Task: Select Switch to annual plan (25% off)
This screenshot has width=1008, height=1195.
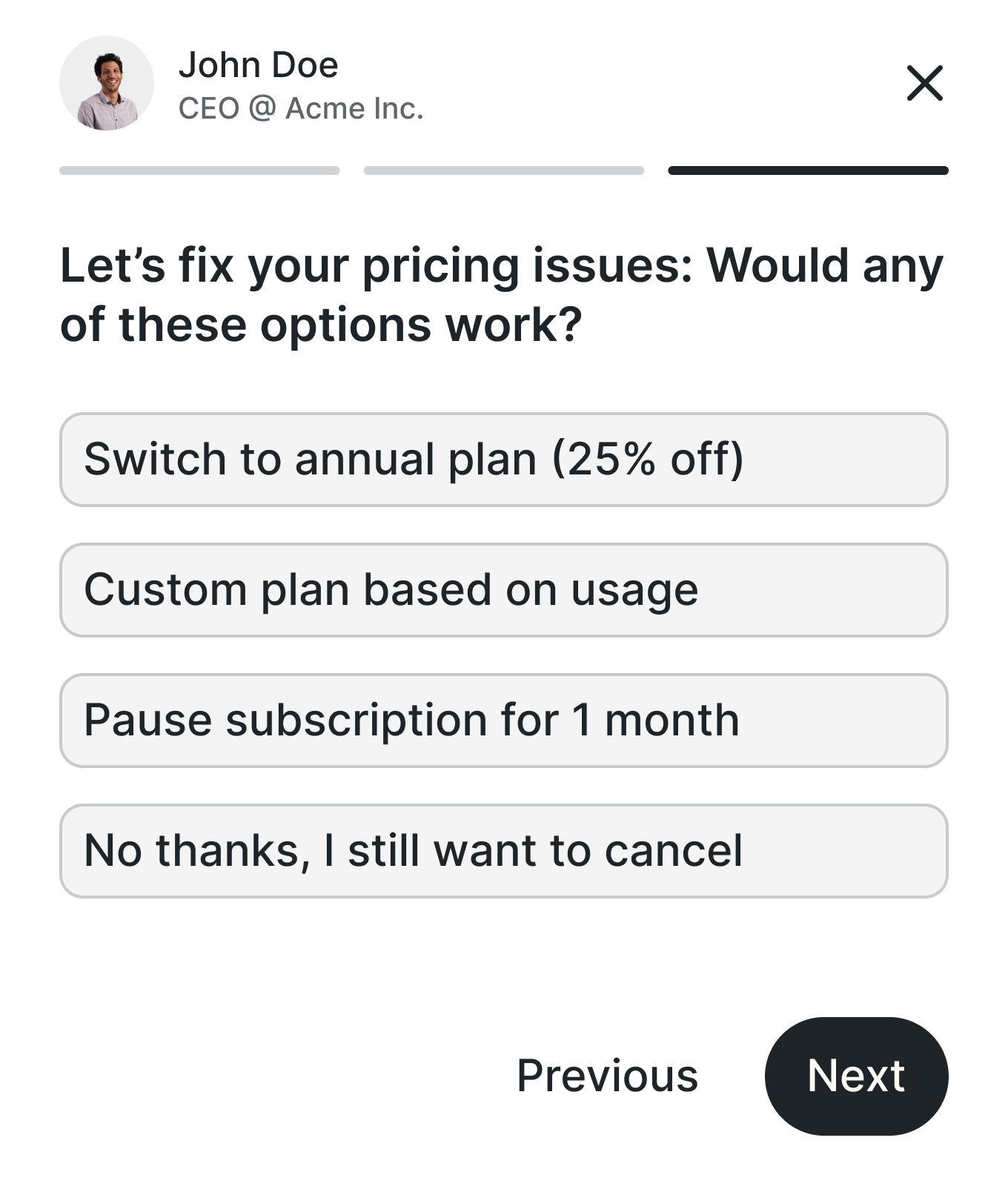Action: 504,460
